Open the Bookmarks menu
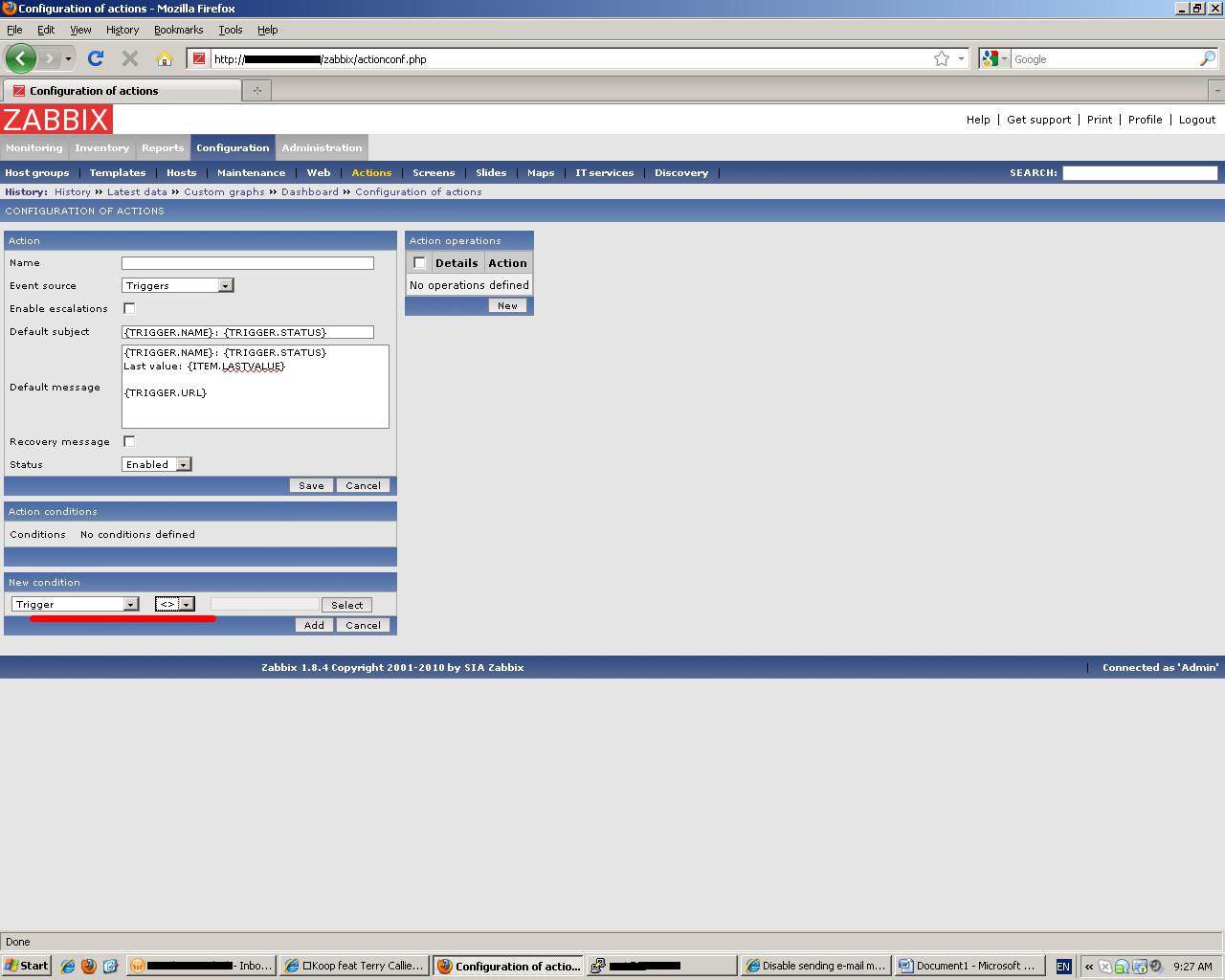Screen dimensions: 1225x980 pyautogui.click(x=178, y=30)
